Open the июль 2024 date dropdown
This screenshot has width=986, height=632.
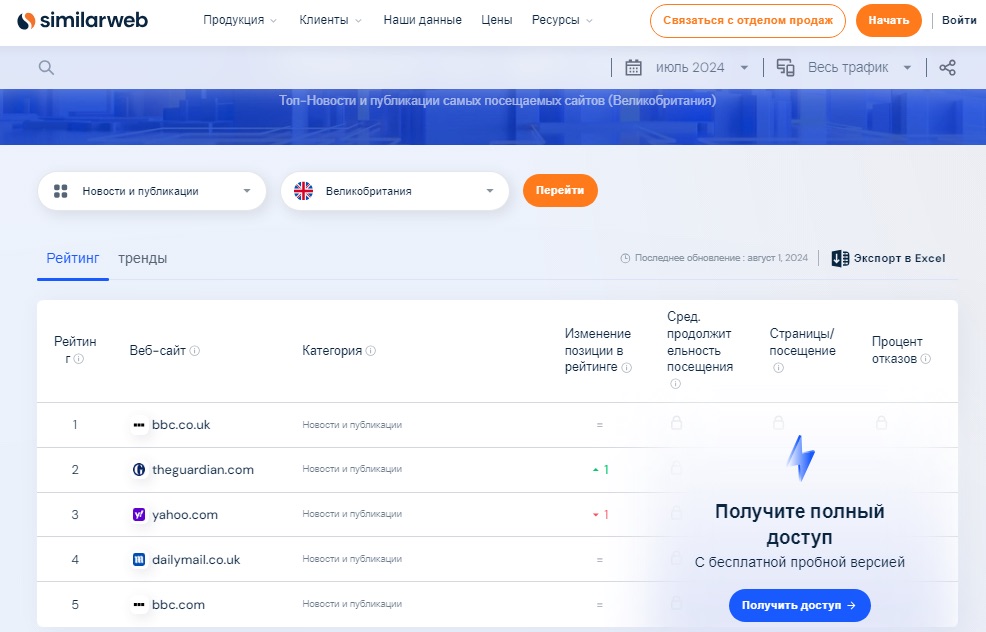pyautogui.click(x=702, y=67)
